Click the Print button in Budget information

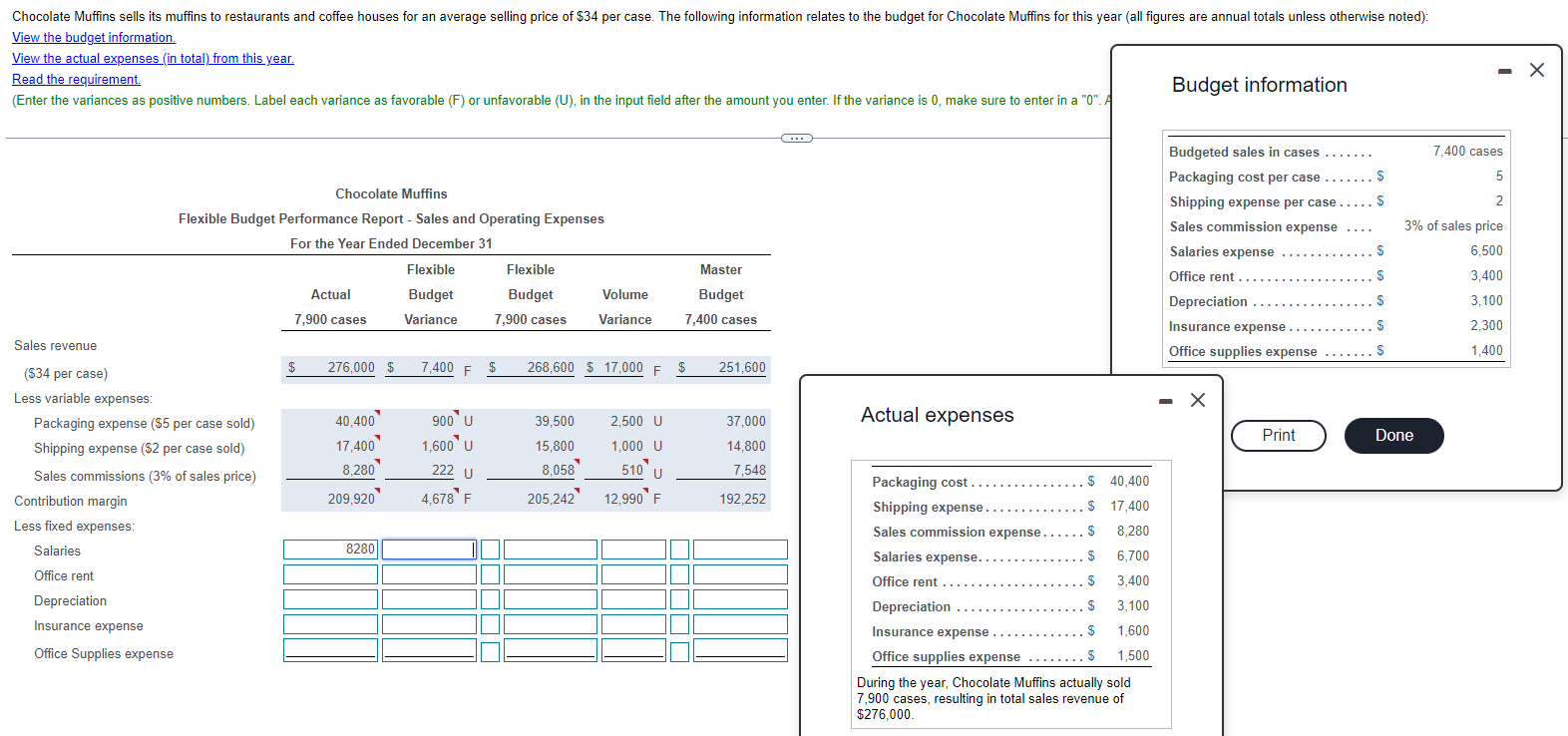tap(1279, 436)
